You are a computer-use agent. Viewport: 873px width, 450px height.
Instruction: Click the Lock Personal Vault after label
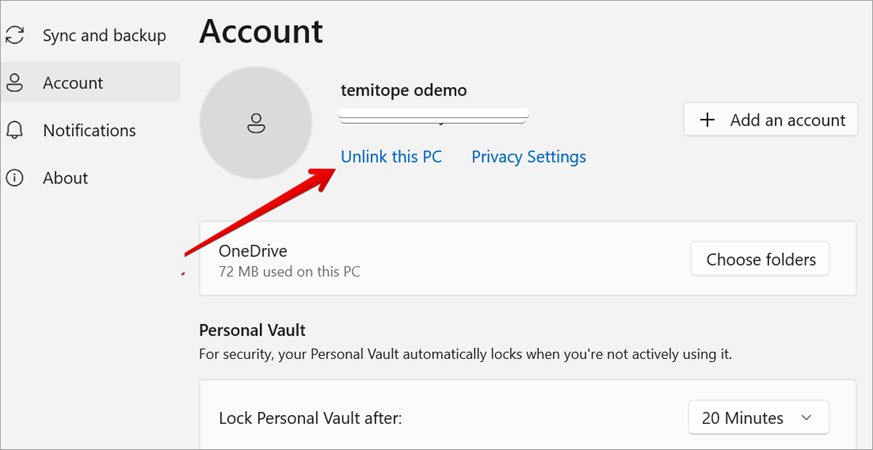coord(310,418)
